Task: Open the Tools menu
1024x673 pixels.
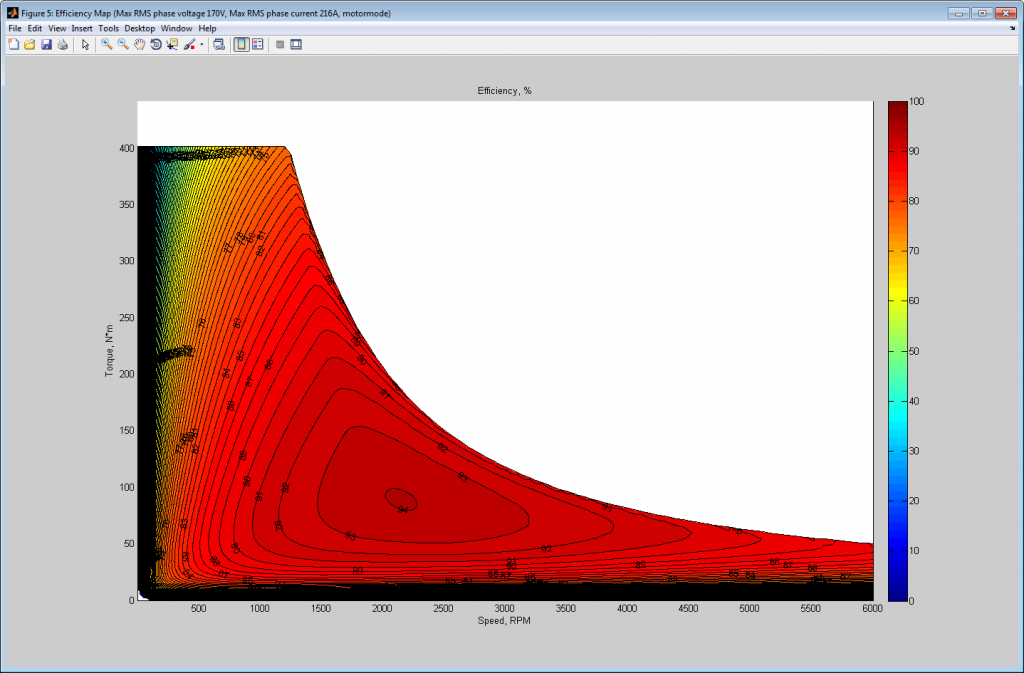Action: 108,28
